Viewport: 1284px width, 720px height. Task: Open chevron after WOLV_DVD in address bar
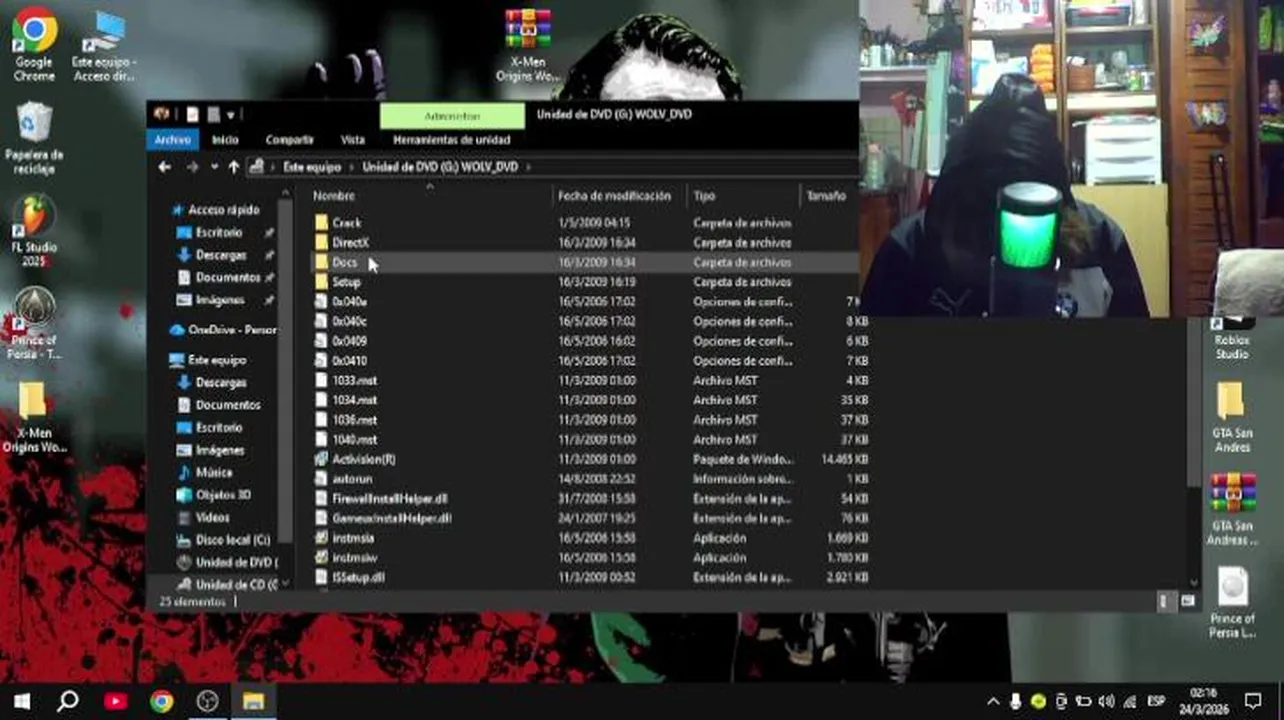527,167
